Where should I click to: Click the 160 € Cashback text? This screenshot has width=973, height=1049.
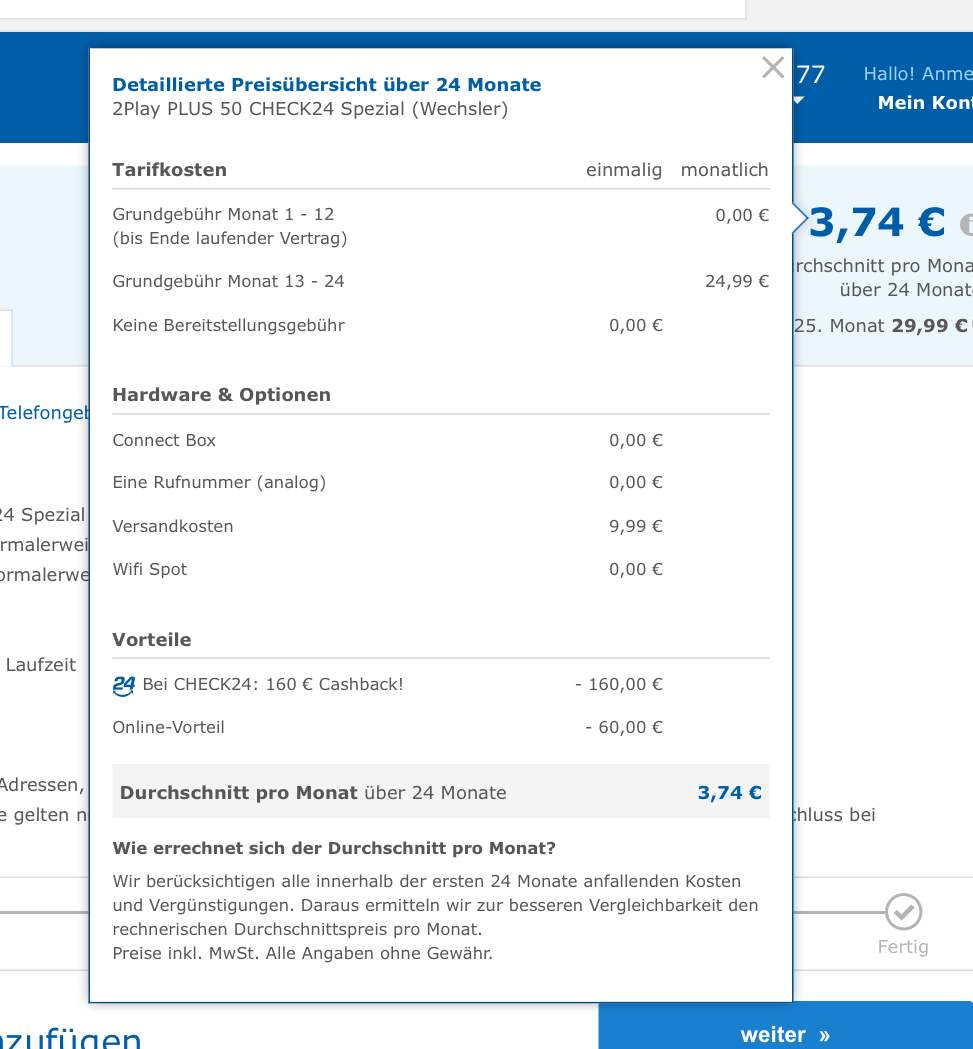tap(270, 685)
